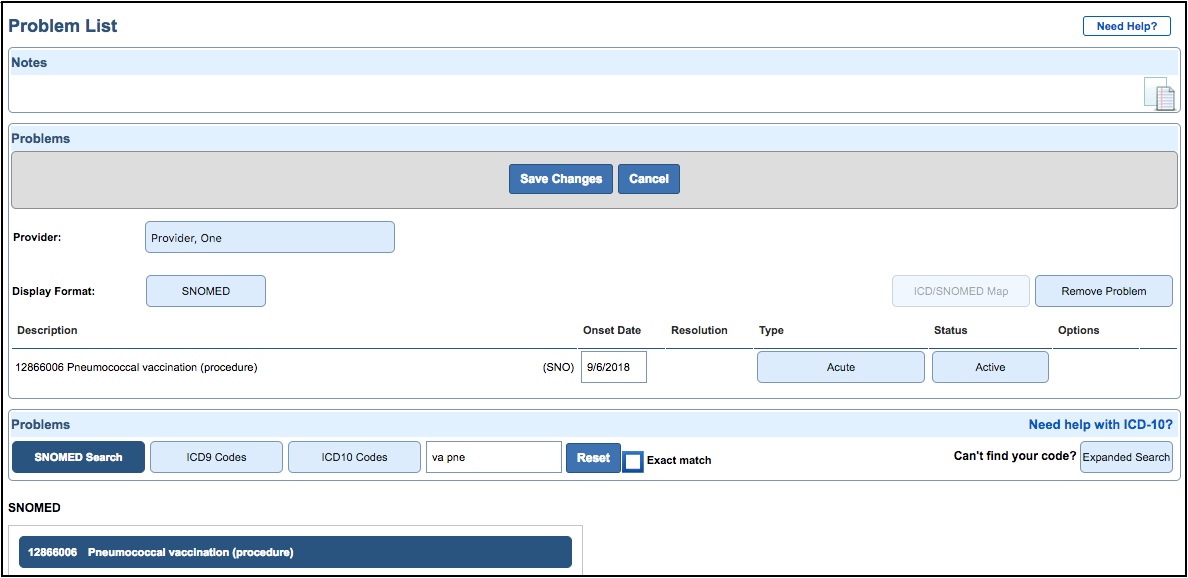The width and height of the screenshot is (1188, 578).
Task: Enable the Exact match checkbox
Action: point(633,461)
